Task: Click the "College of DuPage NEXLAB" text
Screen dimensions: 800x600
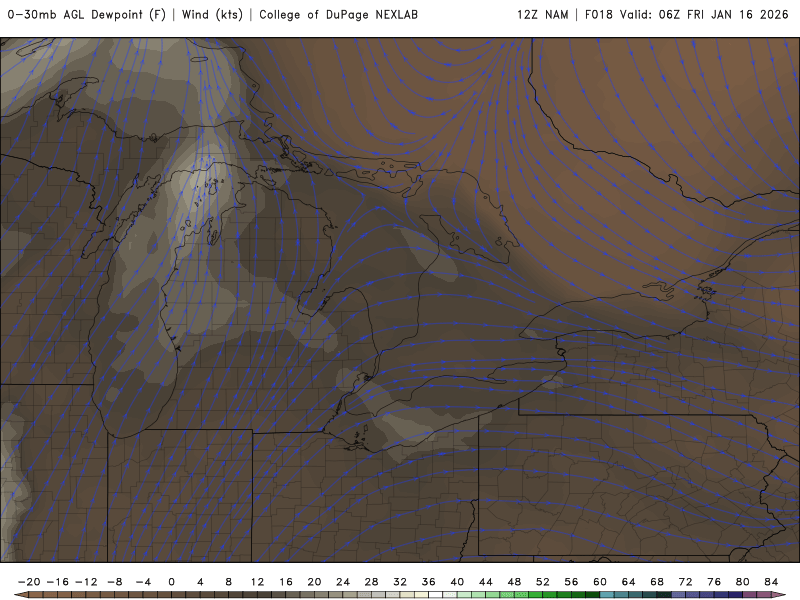Action: pyautogui.click(x=338, y=15)
